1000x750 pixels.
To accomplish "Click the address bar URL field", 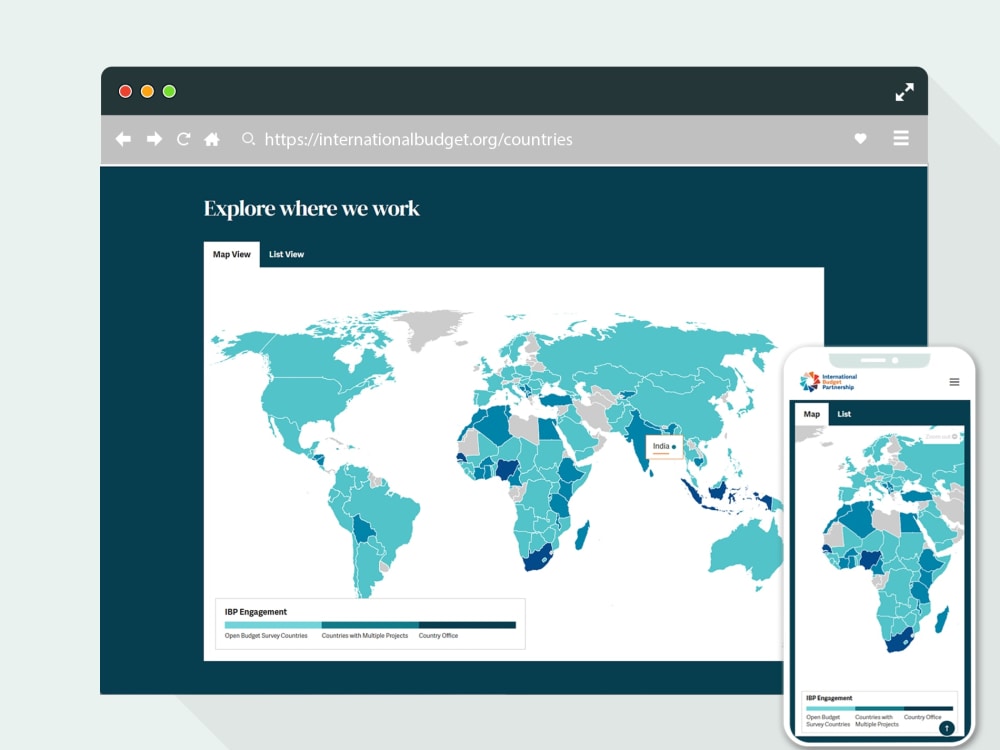I will coord(418,139).
